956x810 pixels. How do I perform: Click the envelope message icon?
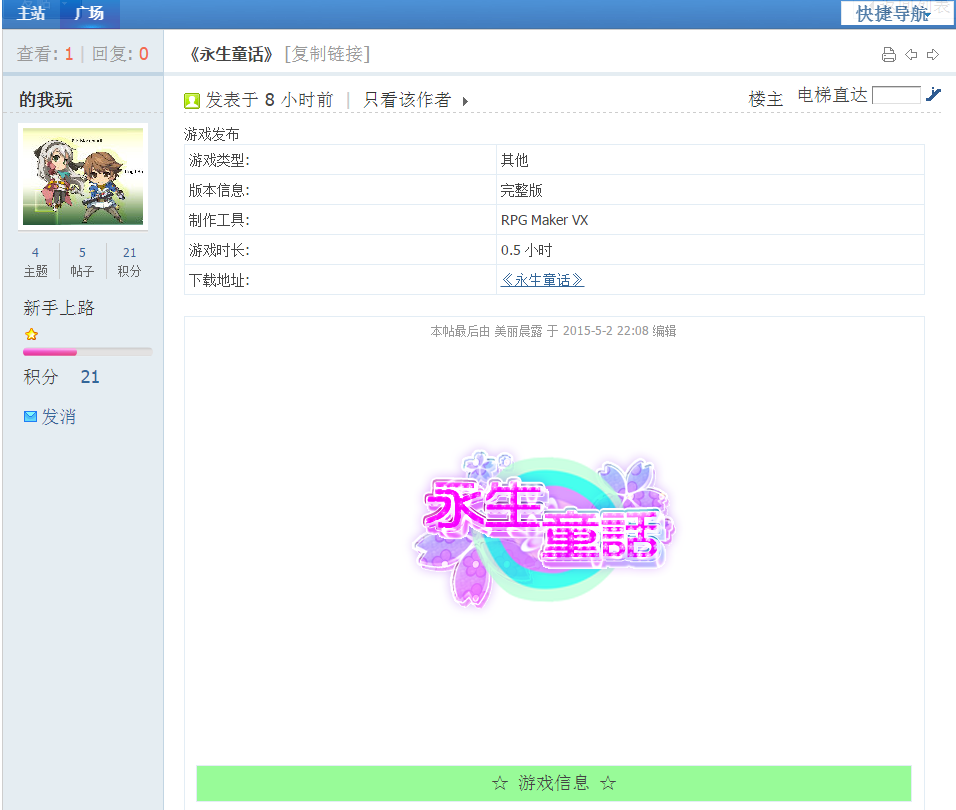point(30,417)
